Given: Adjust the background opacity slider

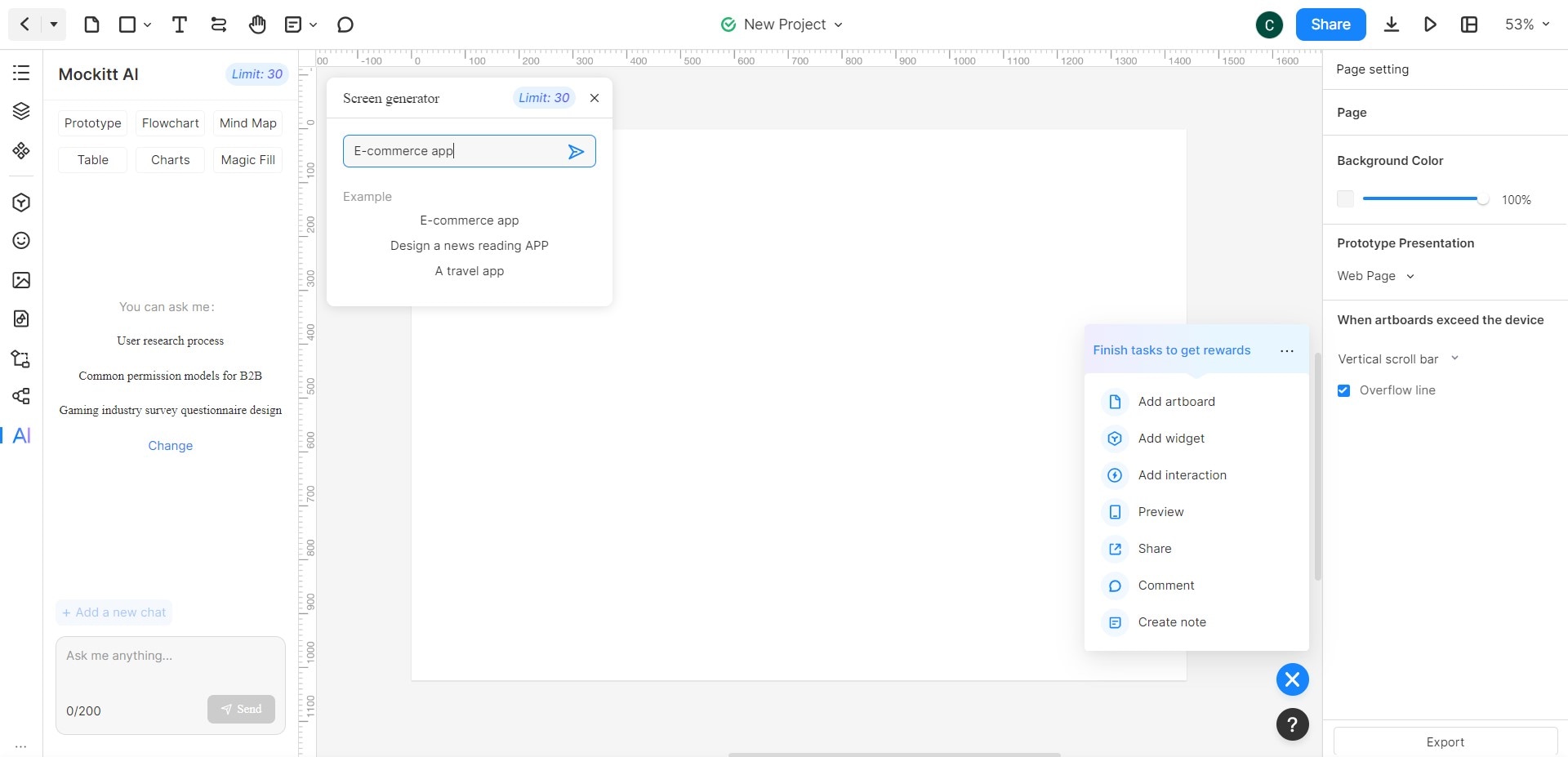Looking at the screenshot, I should pyautogui.click(x=1426, y=199).
